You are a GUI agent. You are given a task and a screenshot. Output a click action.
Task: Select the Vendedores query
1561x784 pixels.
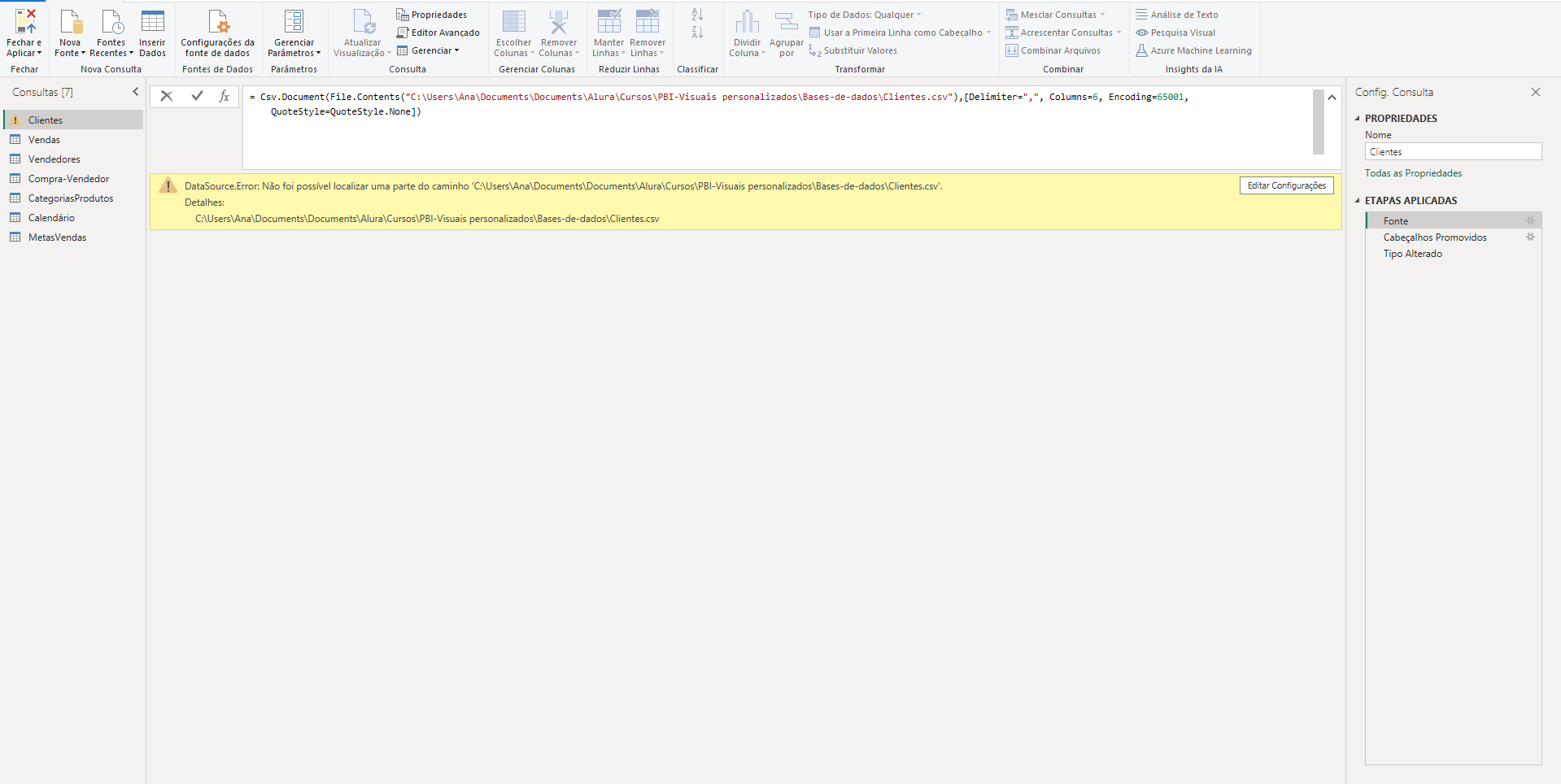point(73,159)
